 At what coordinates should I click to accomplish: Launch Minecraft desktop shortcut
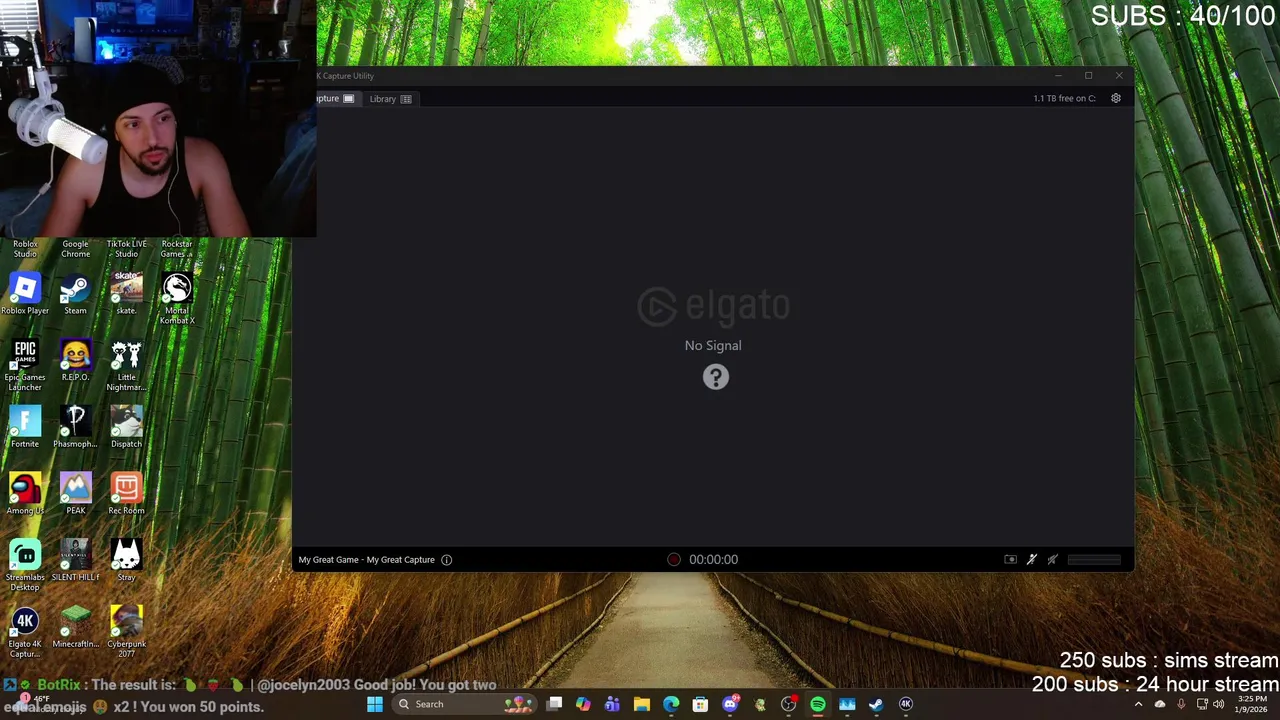(x=75, y=628)
